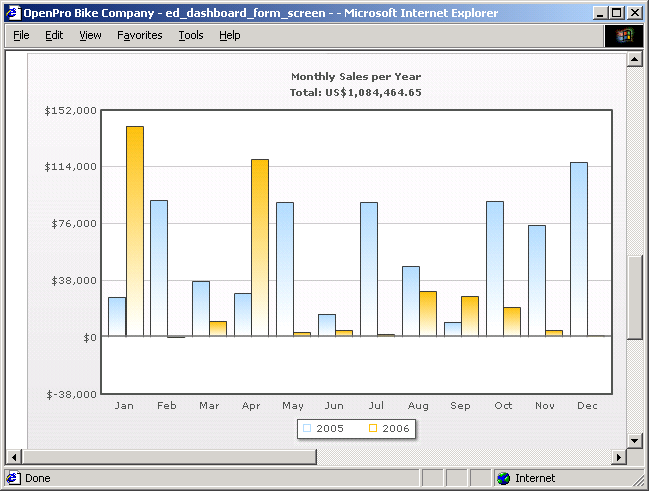Toggle the 2006 series legend box
The width and height of the screenshot is (649, 491).
coord(373,428)
